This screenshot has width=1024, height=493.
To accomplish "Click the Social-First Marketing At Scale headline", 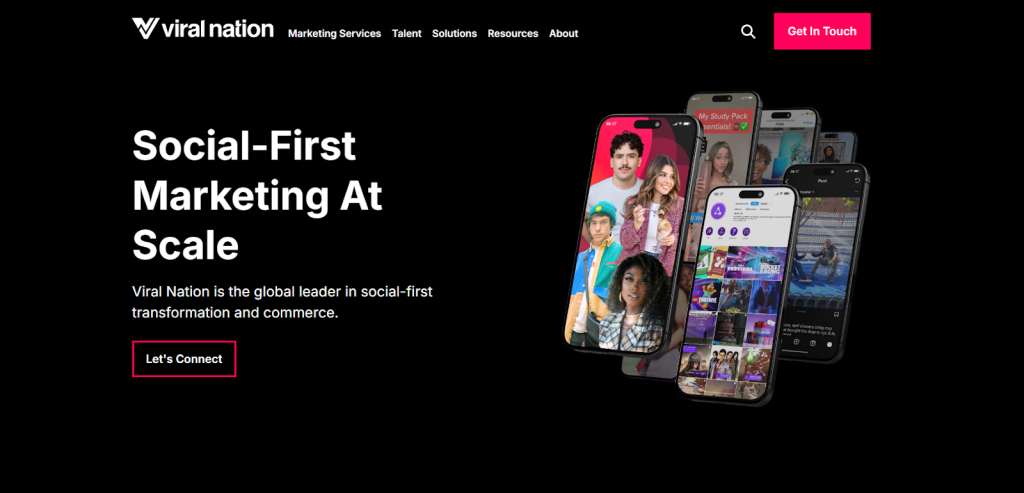I will [257, 195].
